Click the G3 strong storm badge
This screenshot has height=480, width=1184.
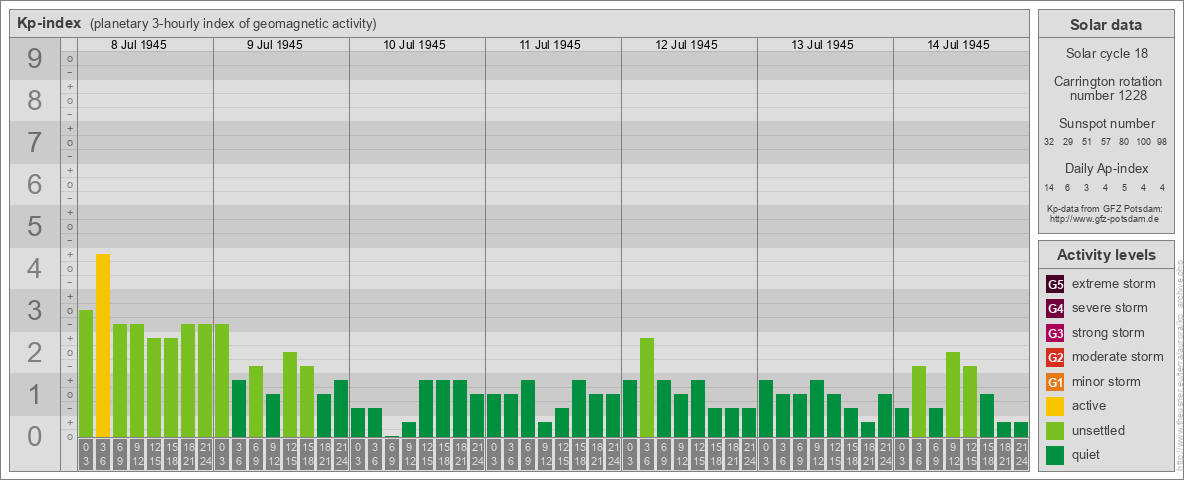click(1055, 333)
